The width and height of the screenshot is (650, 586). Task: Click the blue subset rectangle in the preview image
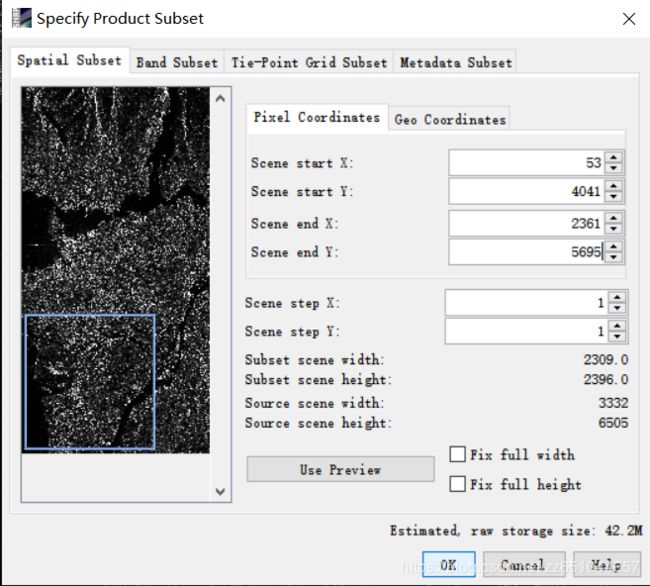coord(90,382)
